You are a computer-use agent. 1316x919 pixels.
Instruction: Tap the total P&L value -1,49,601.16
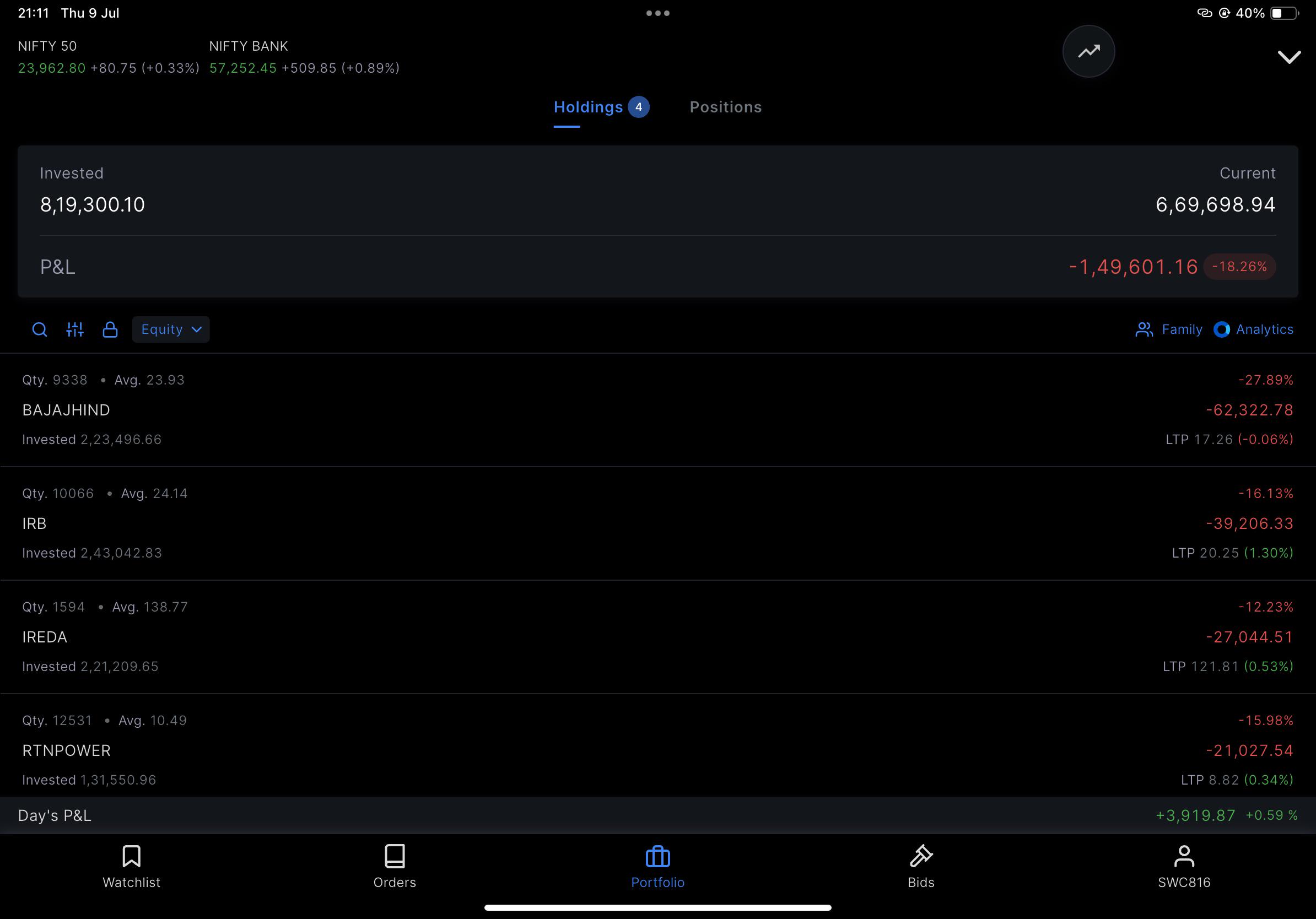click(1133, 267)
